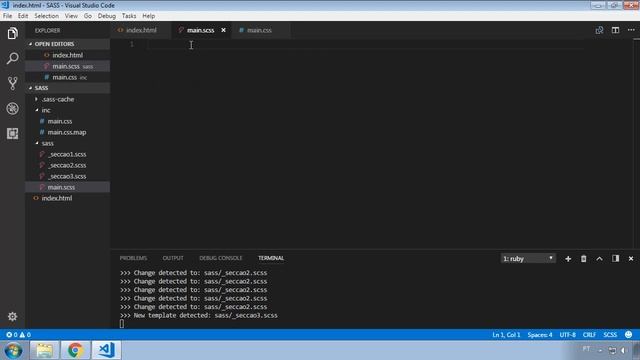
Task: Switch to the OUTPUT panel tab
Action: point(173,258)
